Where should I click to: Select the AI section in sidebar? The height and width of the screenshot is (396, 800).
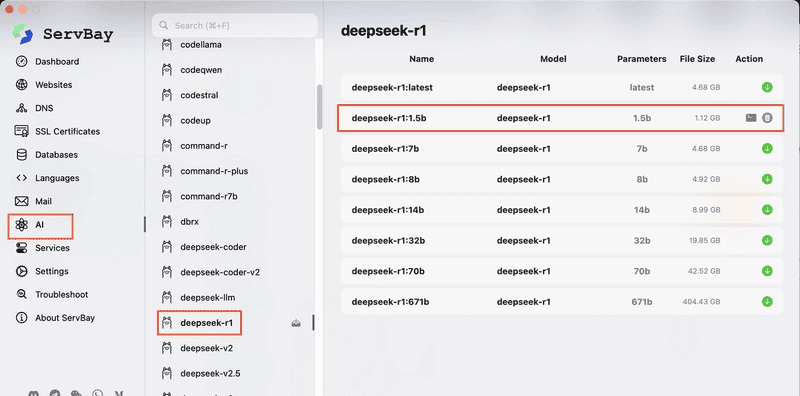pos(30,225)
